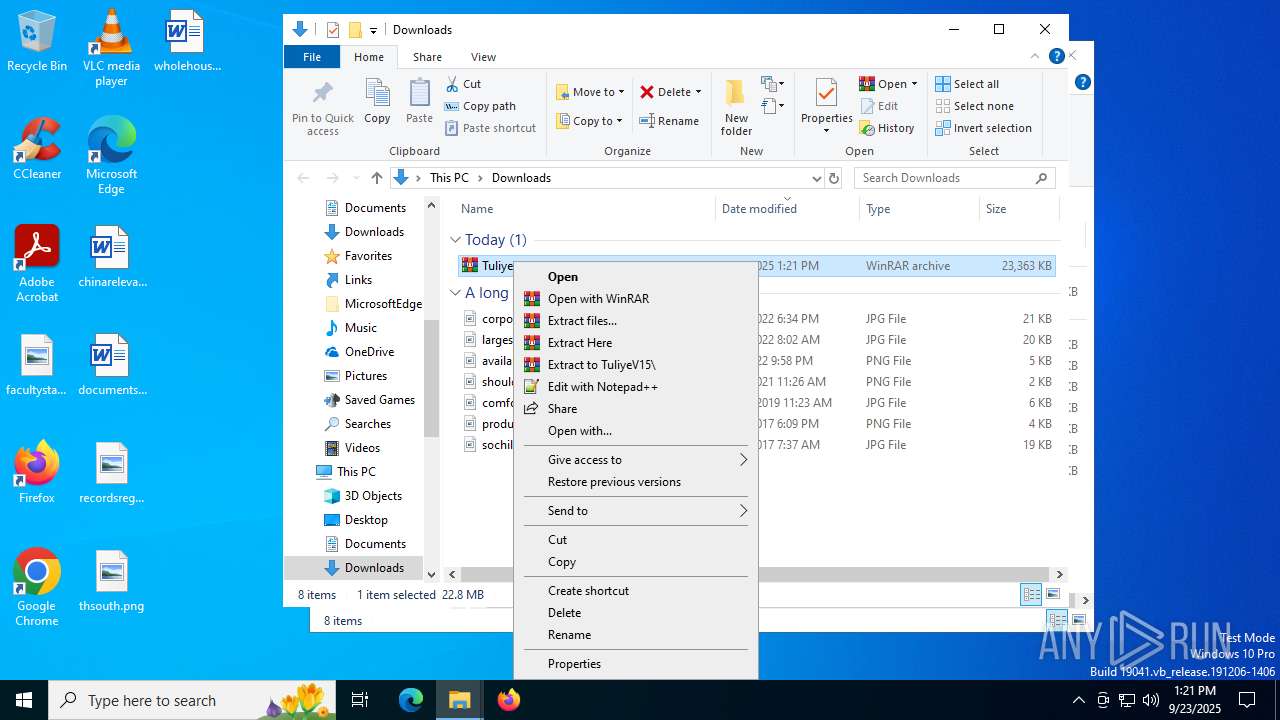Screen dimensions: 1280x720
Task: Collapse the Today group header
Action: coord(455,240)
